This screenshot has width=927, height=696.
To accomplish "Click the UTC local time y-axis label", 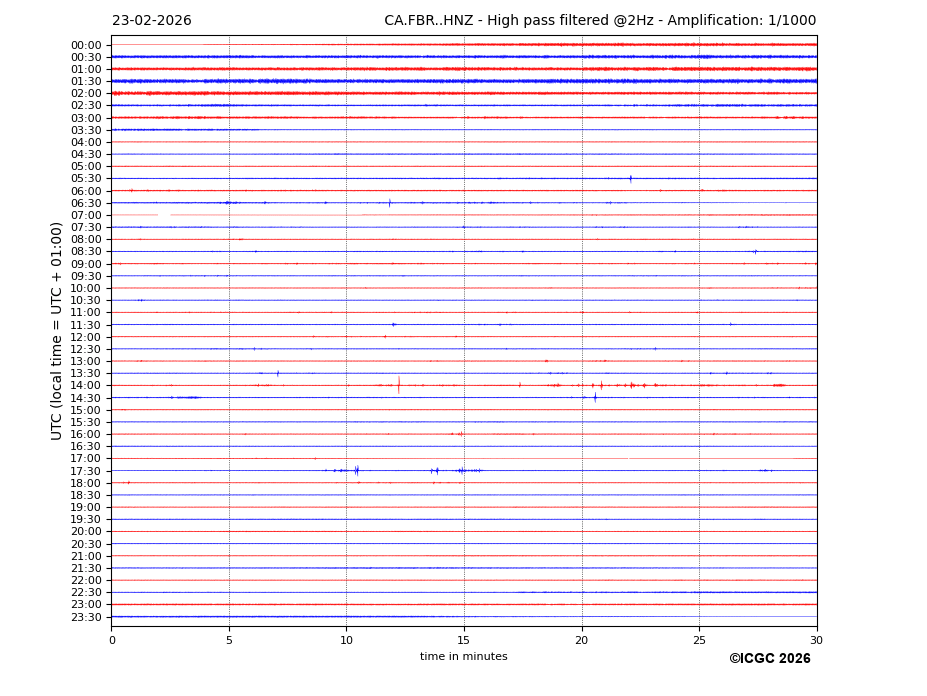I will click(57, 330).
